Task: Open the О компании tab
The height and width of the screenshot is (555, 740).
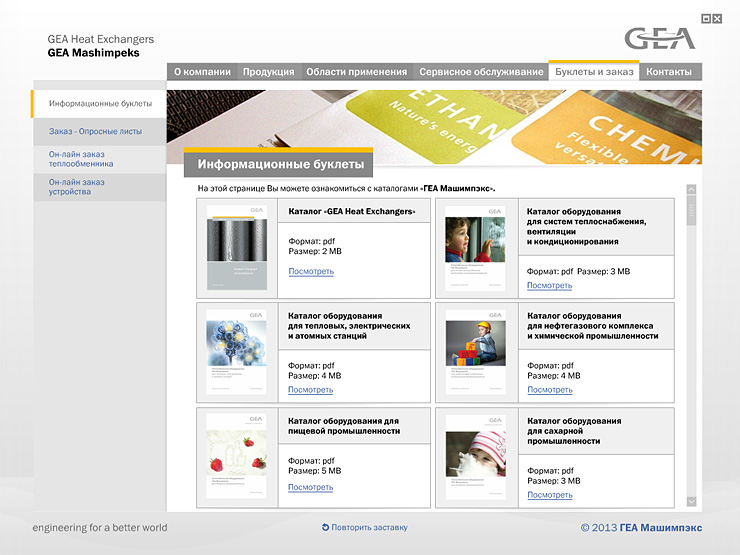Action: click(202, 72)
